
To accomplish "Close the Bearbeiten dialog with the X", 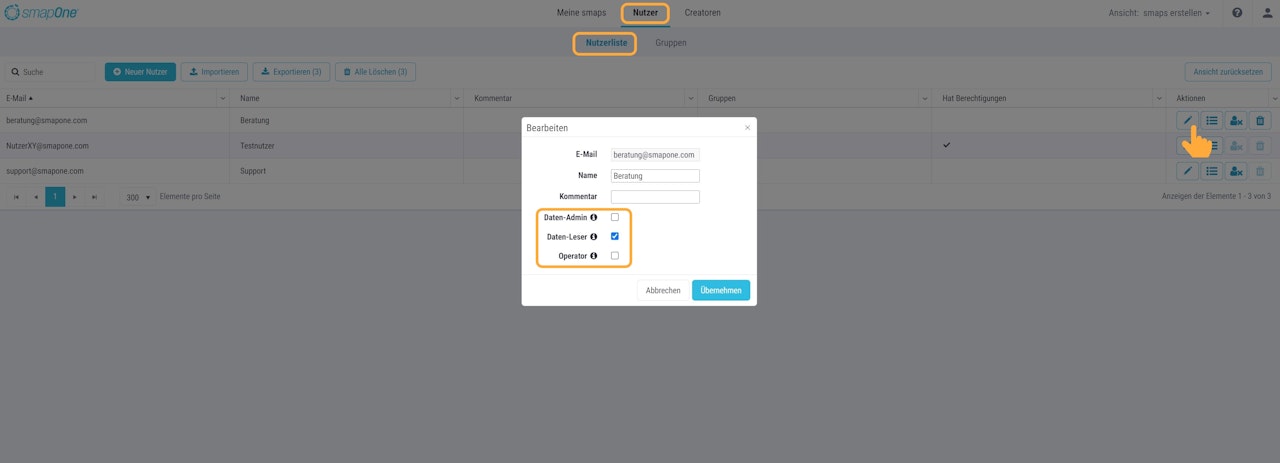I will 746,128.
